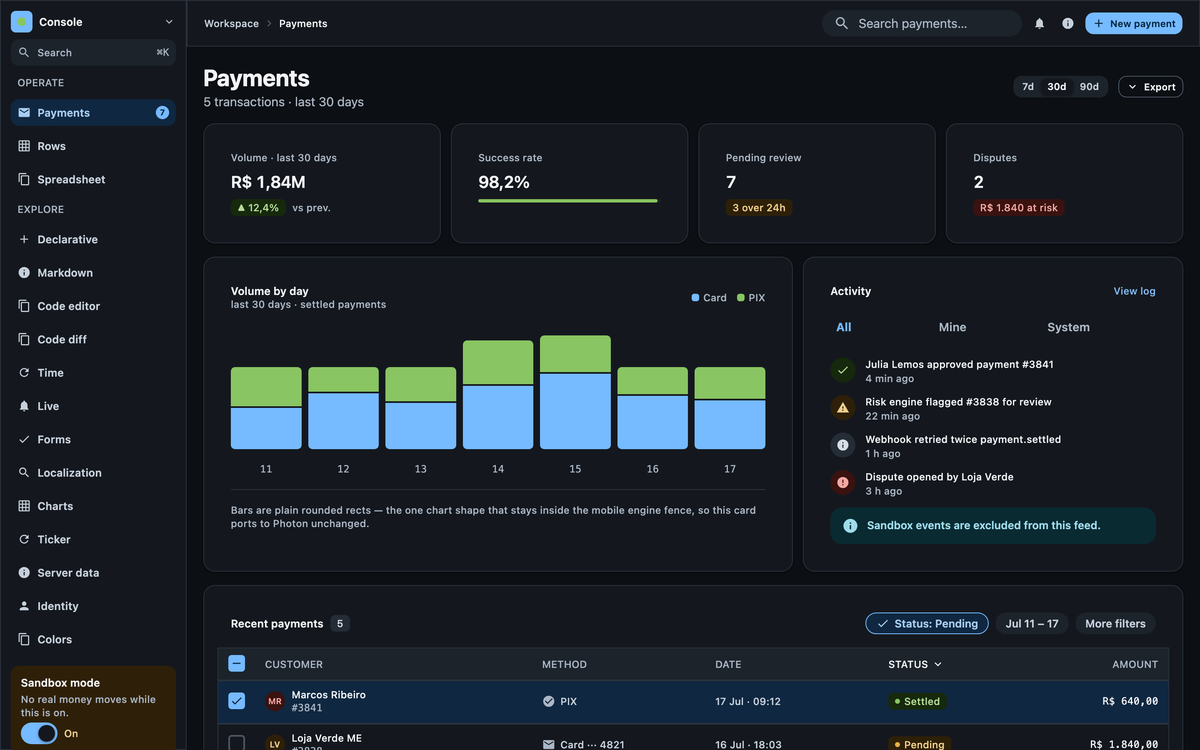Screen dimensions: 1200x750
Task: Click the icon next to Colors
Action: click(24, 639)
